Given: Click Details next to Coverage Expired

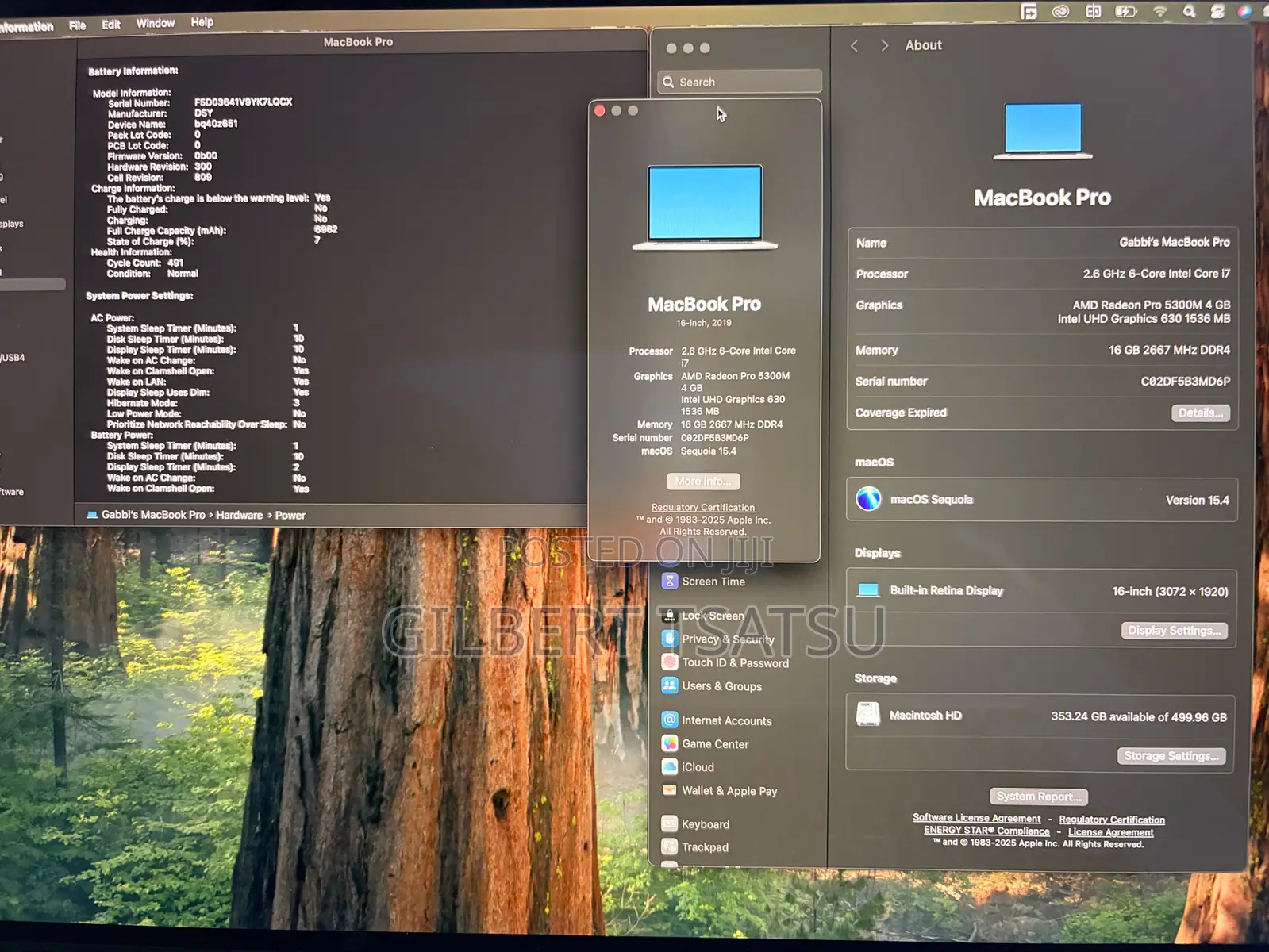Looking at the screenshot, I should [x=1201, y=413].
